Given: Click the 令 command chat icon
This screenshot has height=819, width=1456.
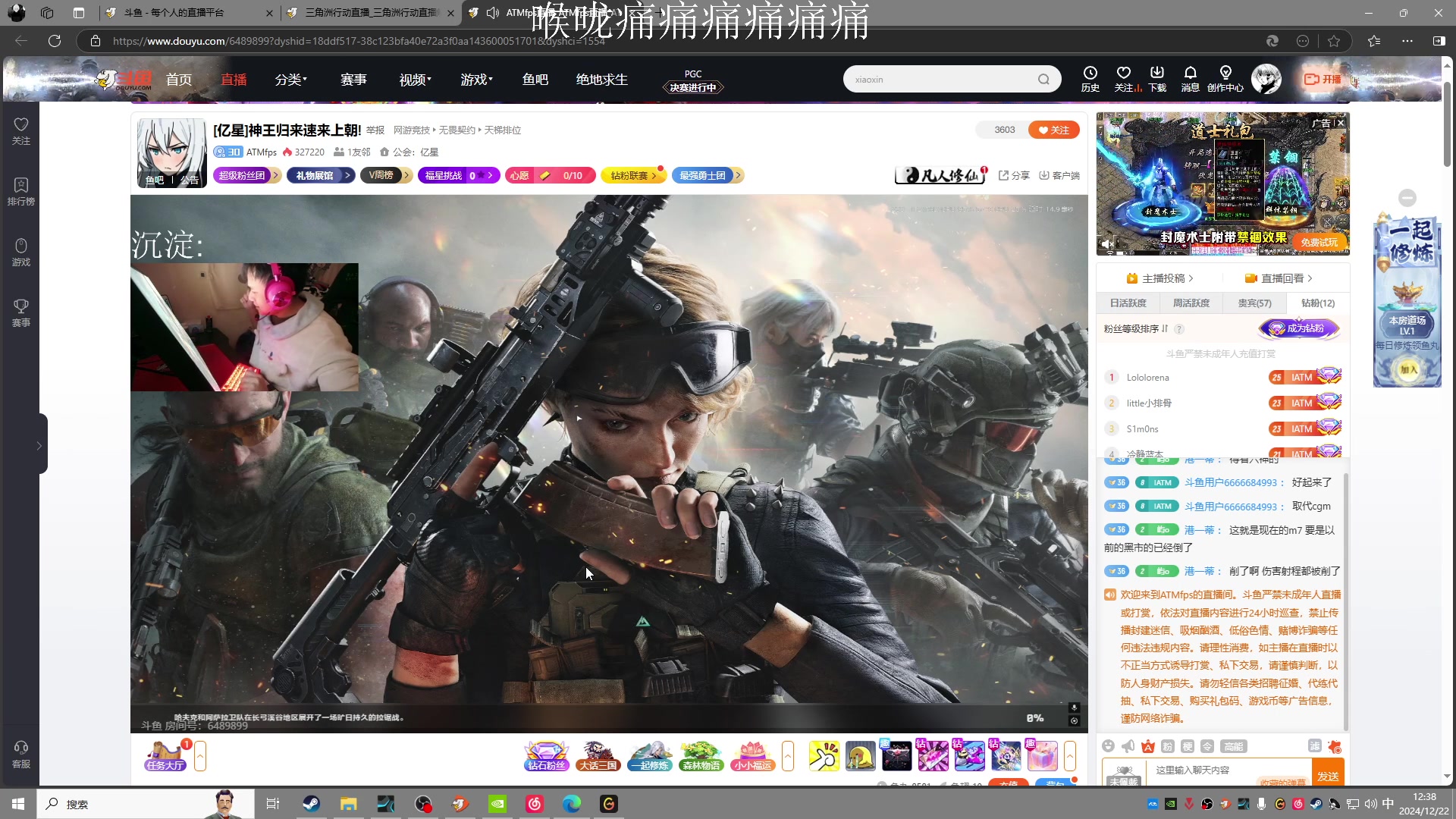Looking at the screenshot, I should [x=1207, y=746].
